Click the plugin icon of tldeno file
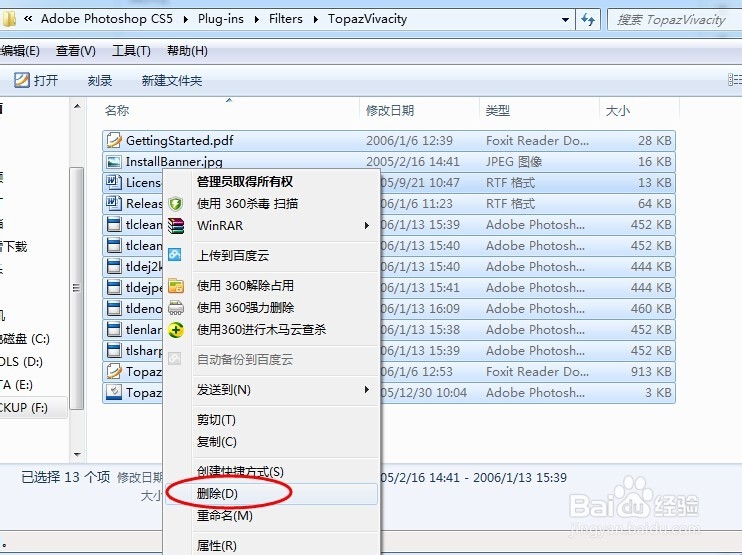This screenshot has height=555, width=742. (x=114, y=308)
